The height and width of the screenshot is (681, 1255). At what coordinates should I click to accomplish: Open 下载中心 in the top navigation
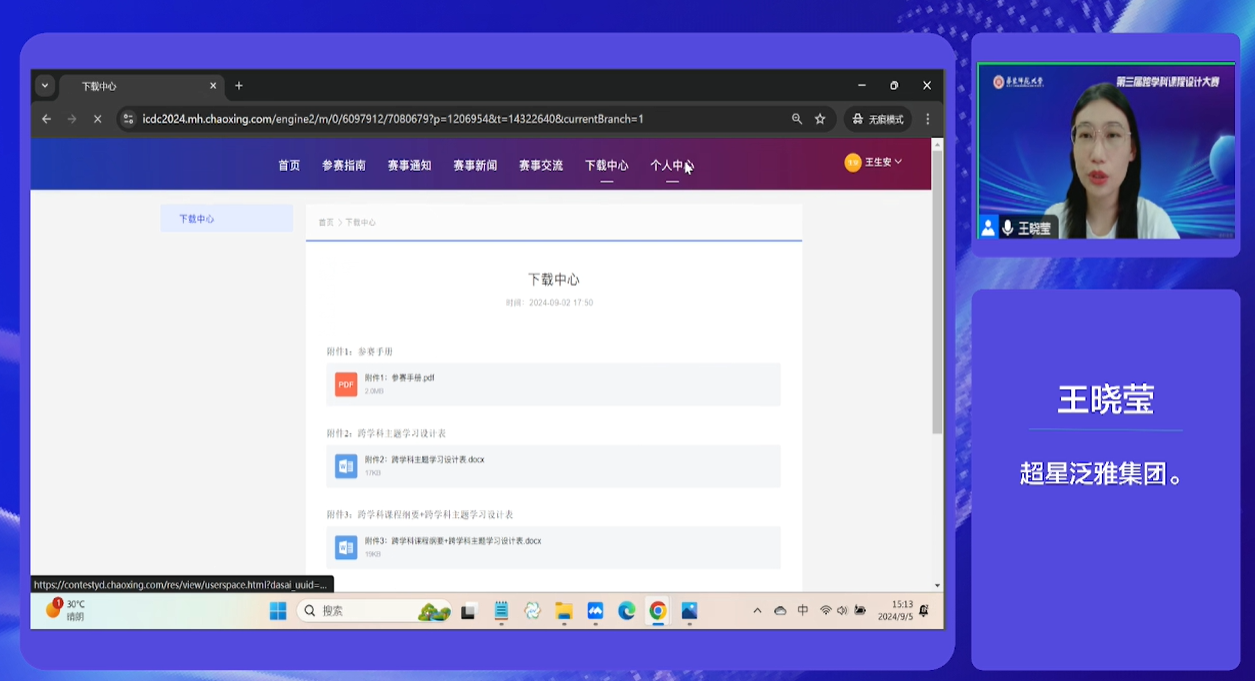[x=607, y=166]
